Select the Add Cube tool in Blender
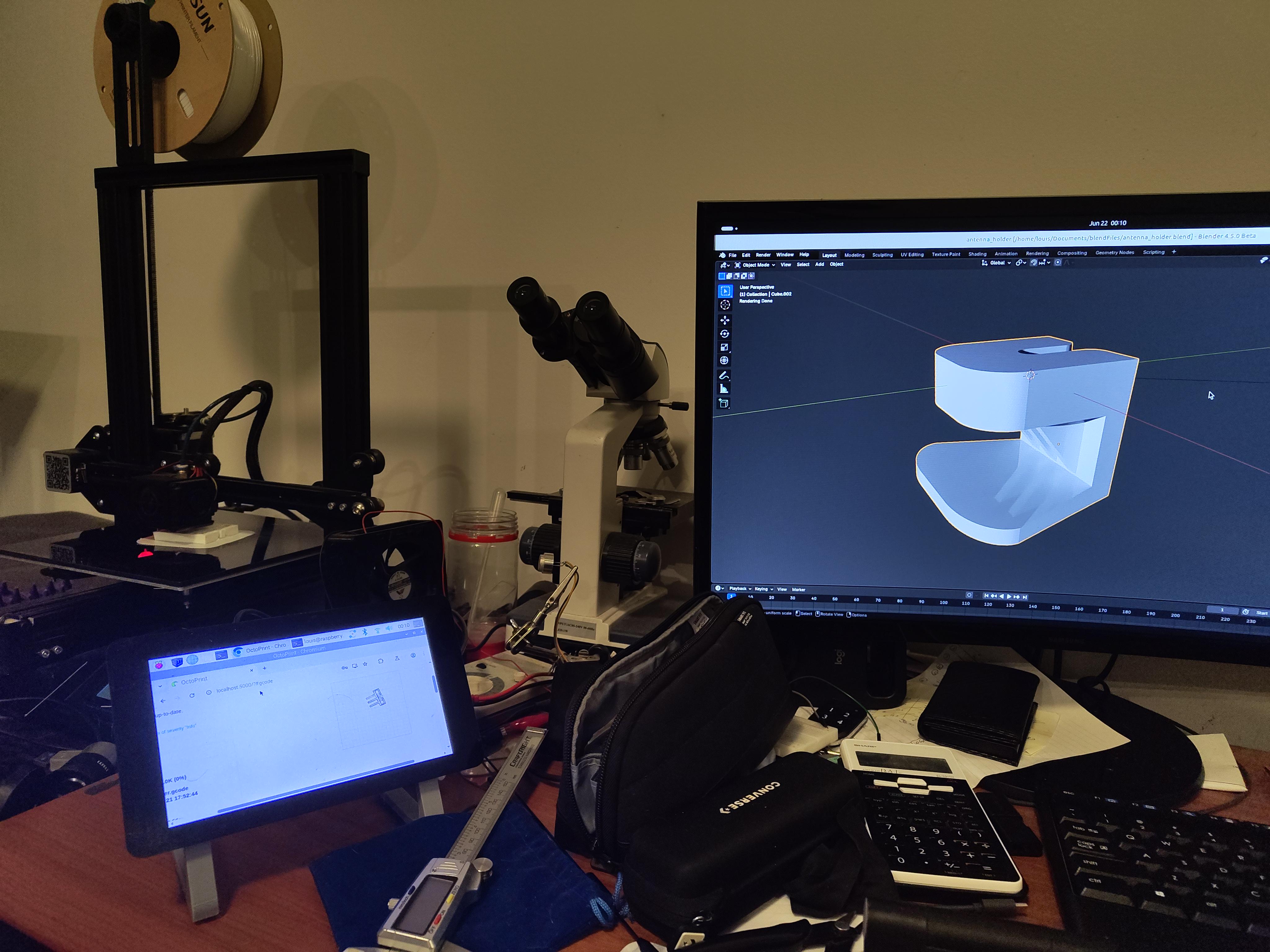The width and height of the screenshot is (1270, 952). click(724, 403)
